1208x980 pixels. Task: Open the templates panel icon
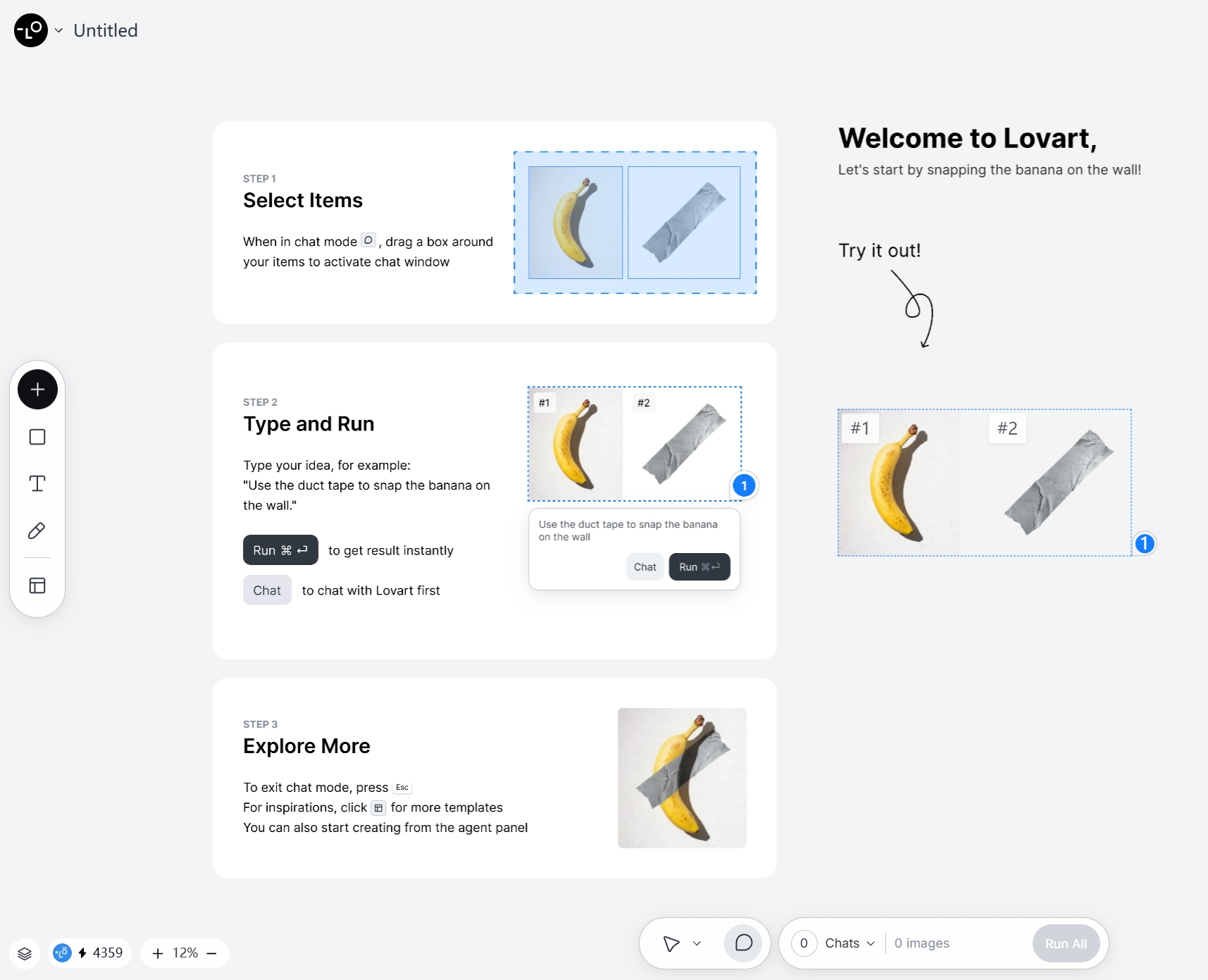(x=37, y=585)
